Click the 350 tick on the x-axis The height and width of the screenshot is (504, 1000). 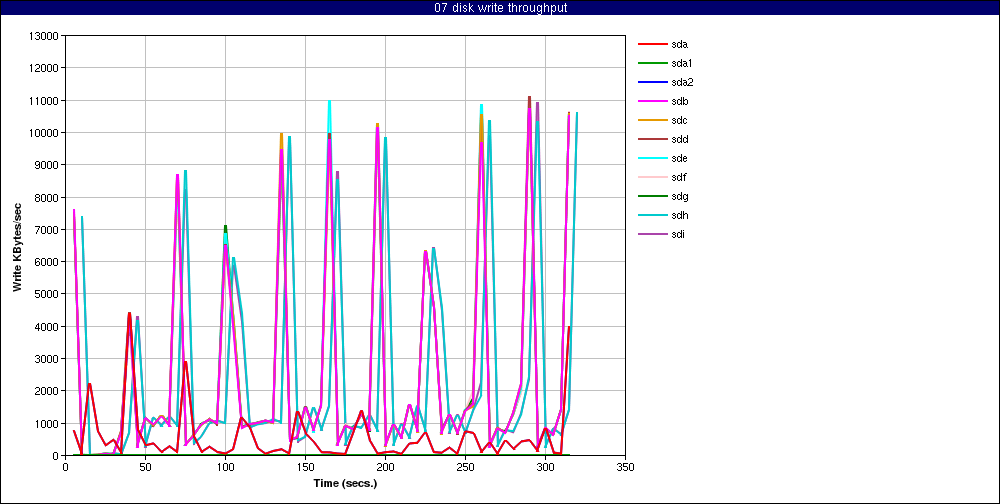pos(625,466)
